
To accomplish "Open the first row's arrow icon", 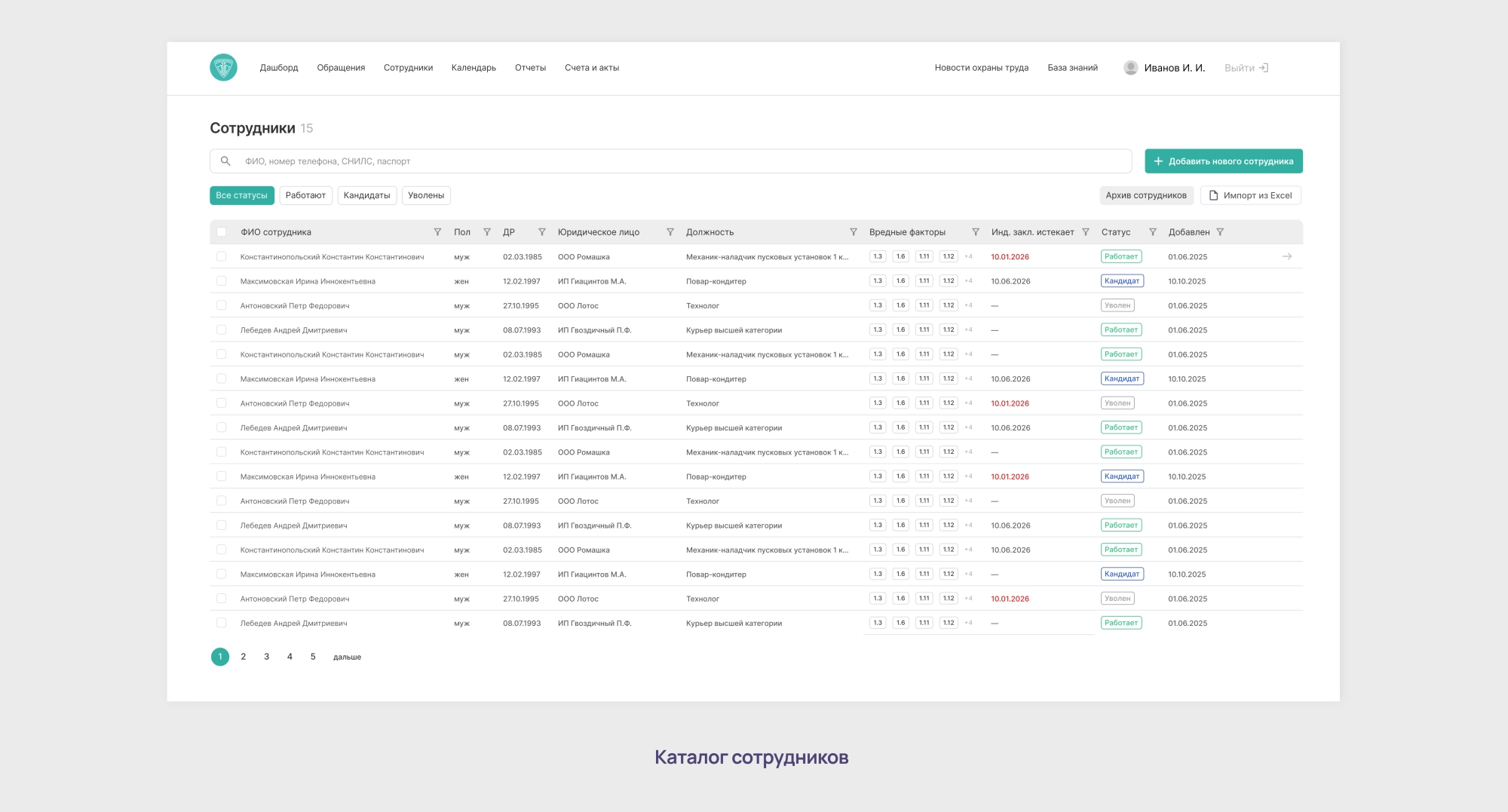I will click(x=1287, y=257).
